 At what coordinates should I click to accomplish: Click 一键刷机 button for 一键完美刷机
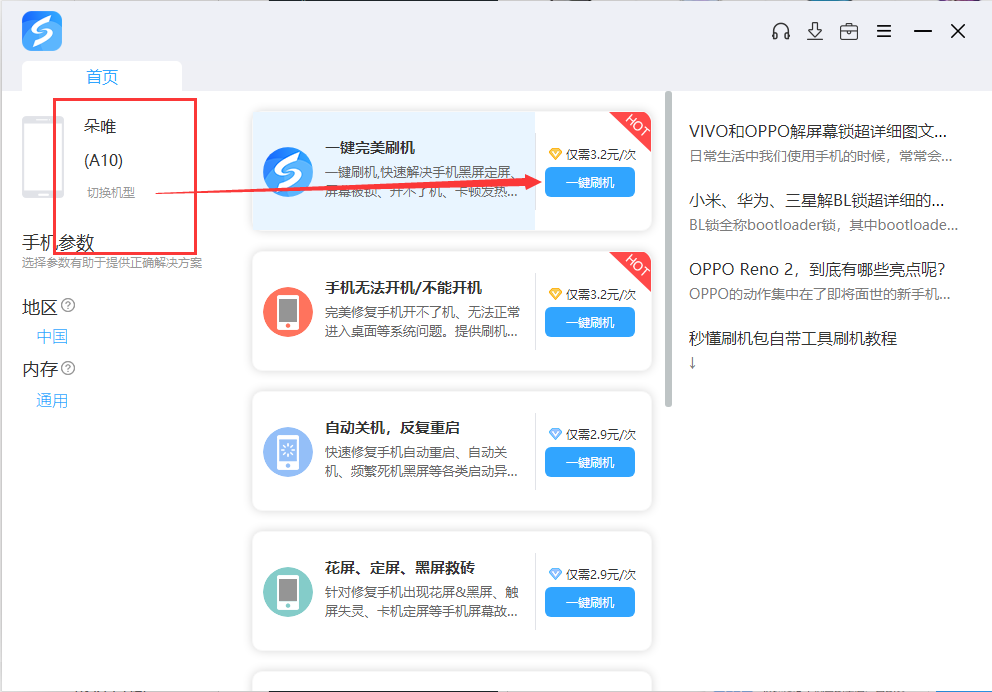[590, 182]
